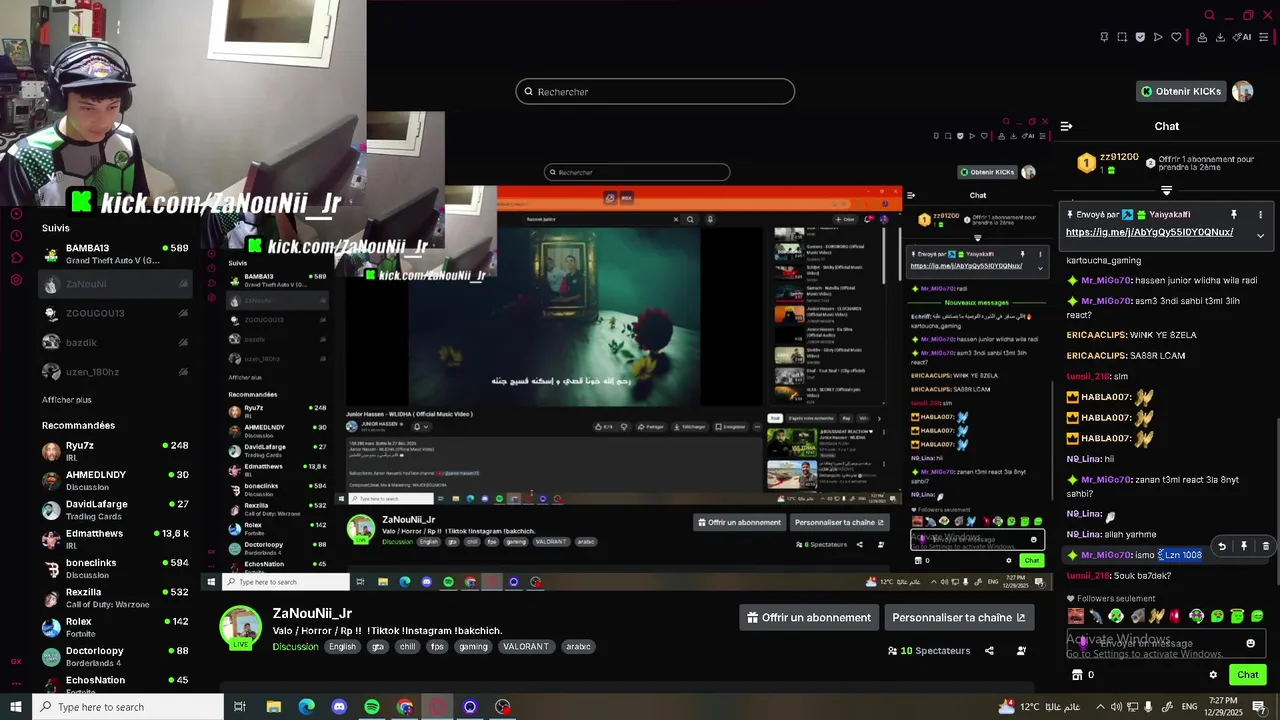Click ENG language indicator in tray
This screenshot has width=1280, height=720.
pos(1190,707)
